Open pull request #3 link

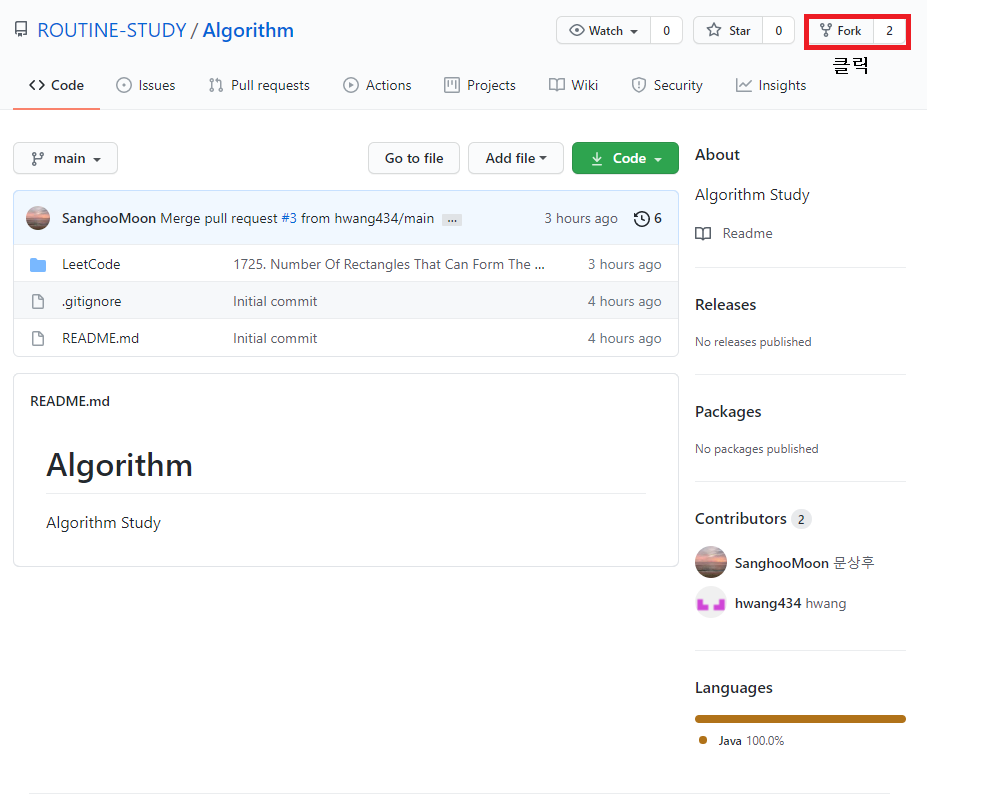pos(289,219)
